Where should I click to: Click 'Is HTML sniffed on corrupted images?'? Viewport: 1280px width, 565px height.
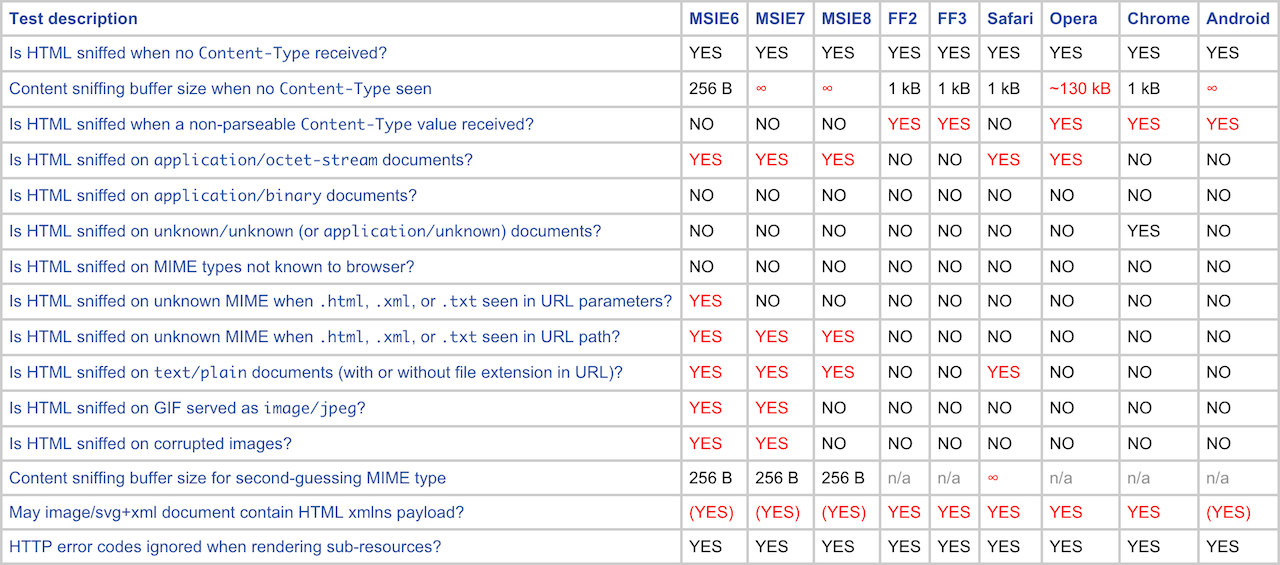click(150, 444)
